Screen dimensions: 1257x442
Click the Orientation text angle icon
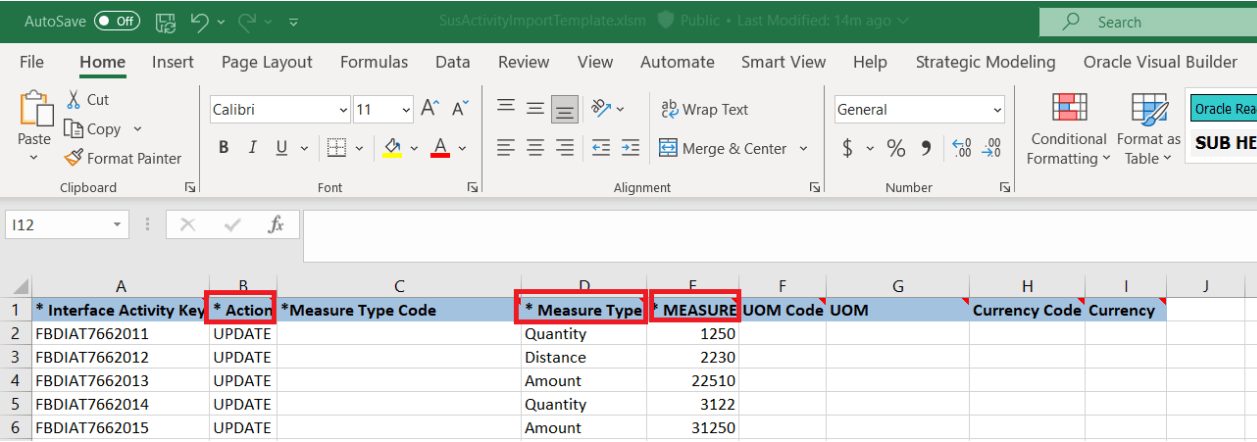[601, 108]
